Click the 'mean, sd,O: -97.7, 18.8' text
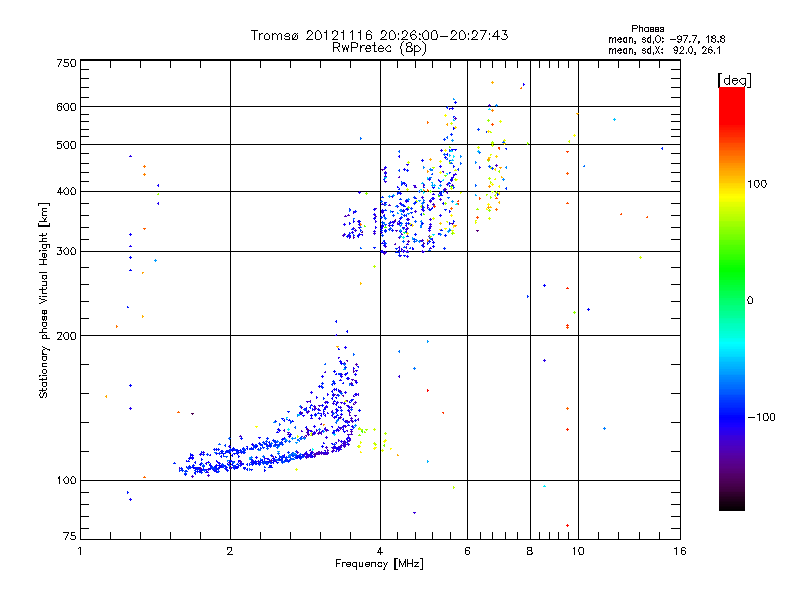Screen dimensions: 800x600 coord(666,39)
